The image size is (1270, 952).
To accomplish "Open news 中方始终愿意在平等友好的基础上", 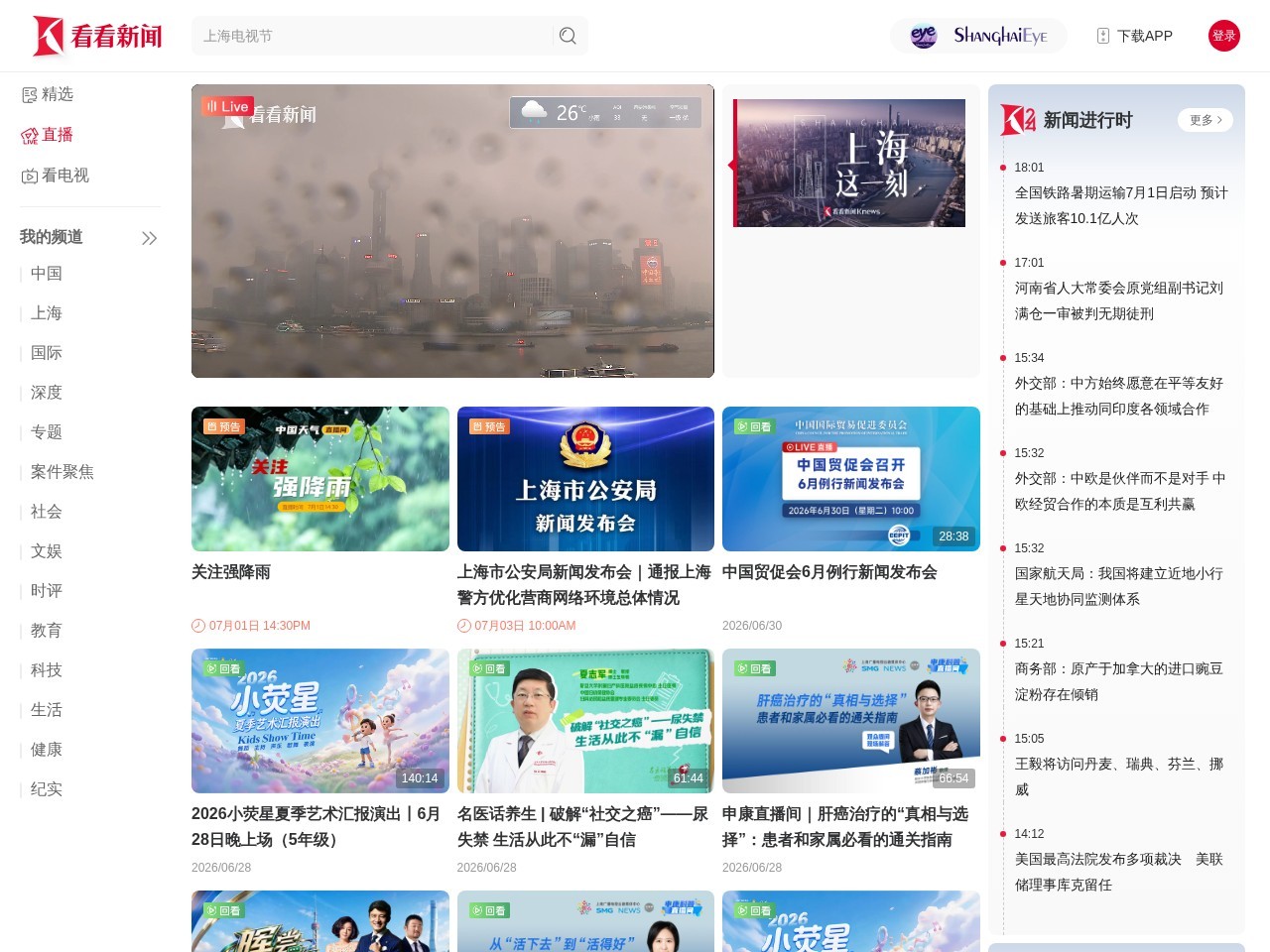I will click(1119, 396).
